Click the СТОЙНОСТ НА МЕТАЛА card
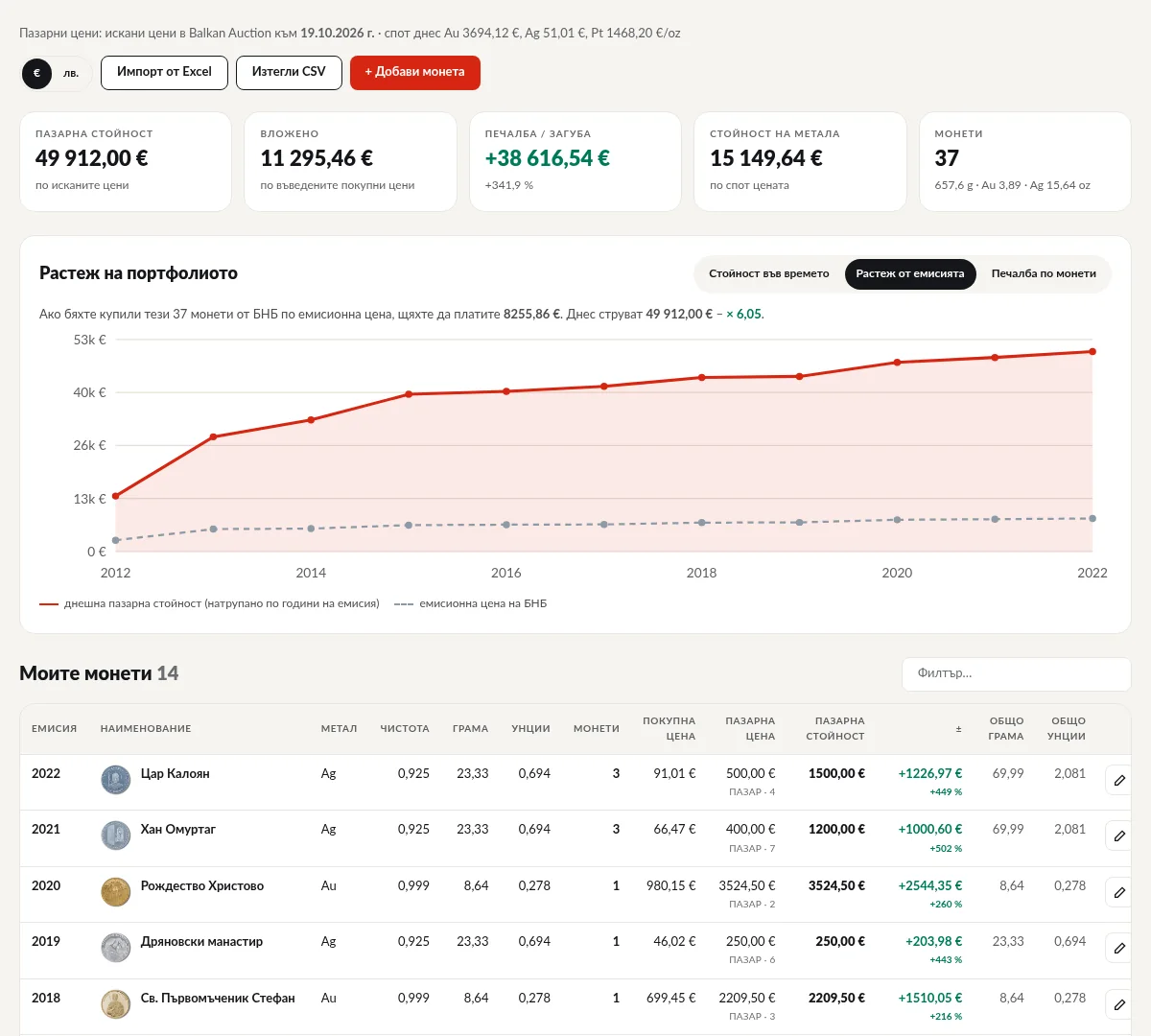 pyautogui.click(x=800, y=161)
